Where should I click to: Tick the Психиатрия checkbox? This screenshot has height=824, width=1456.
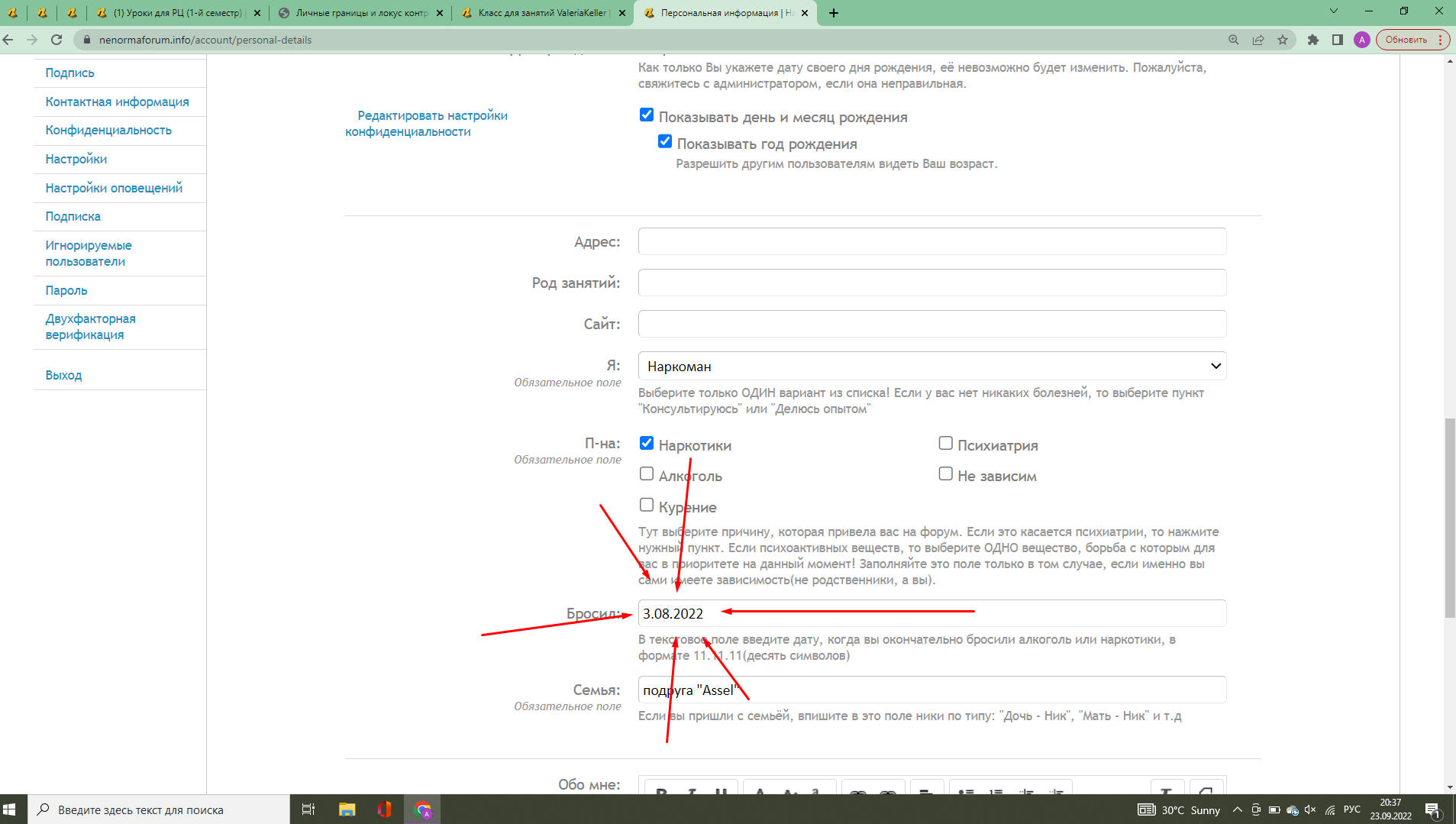[x=945, y=444]
